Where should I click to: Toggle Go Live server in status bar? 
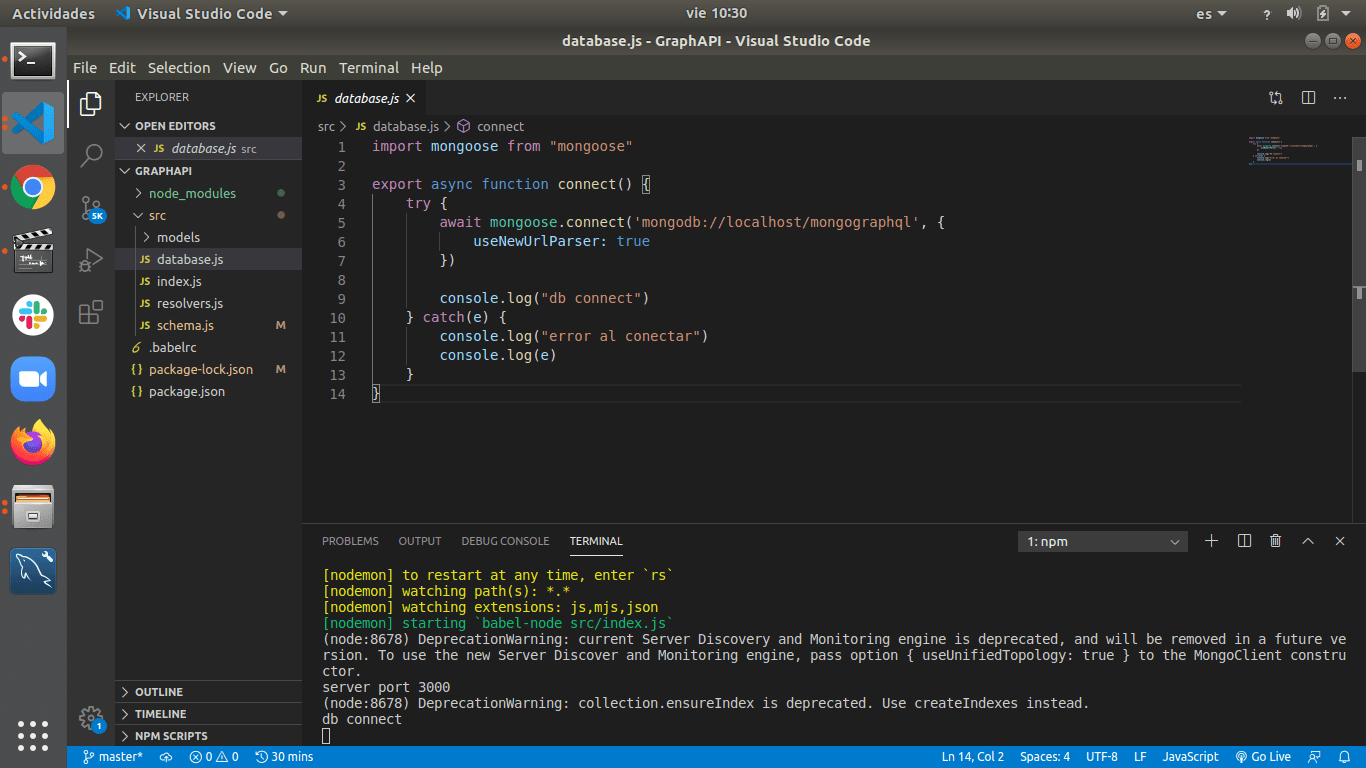[1263, 757]
